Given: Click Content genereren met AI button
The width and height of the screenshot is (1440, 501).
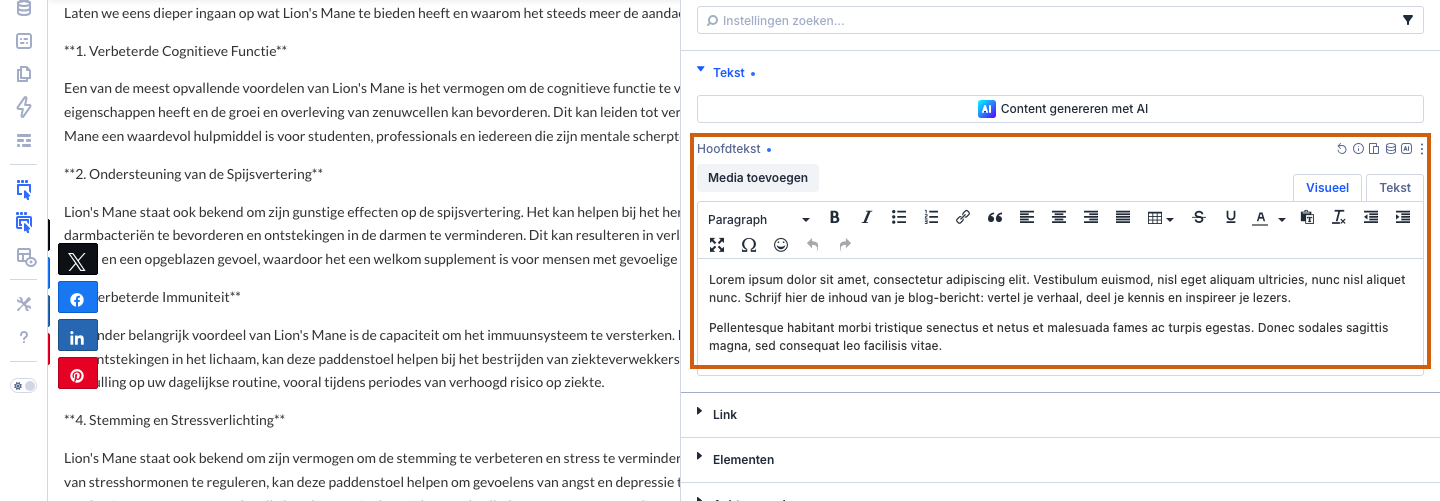Looking at the screenshot, I should (1060, 109).
